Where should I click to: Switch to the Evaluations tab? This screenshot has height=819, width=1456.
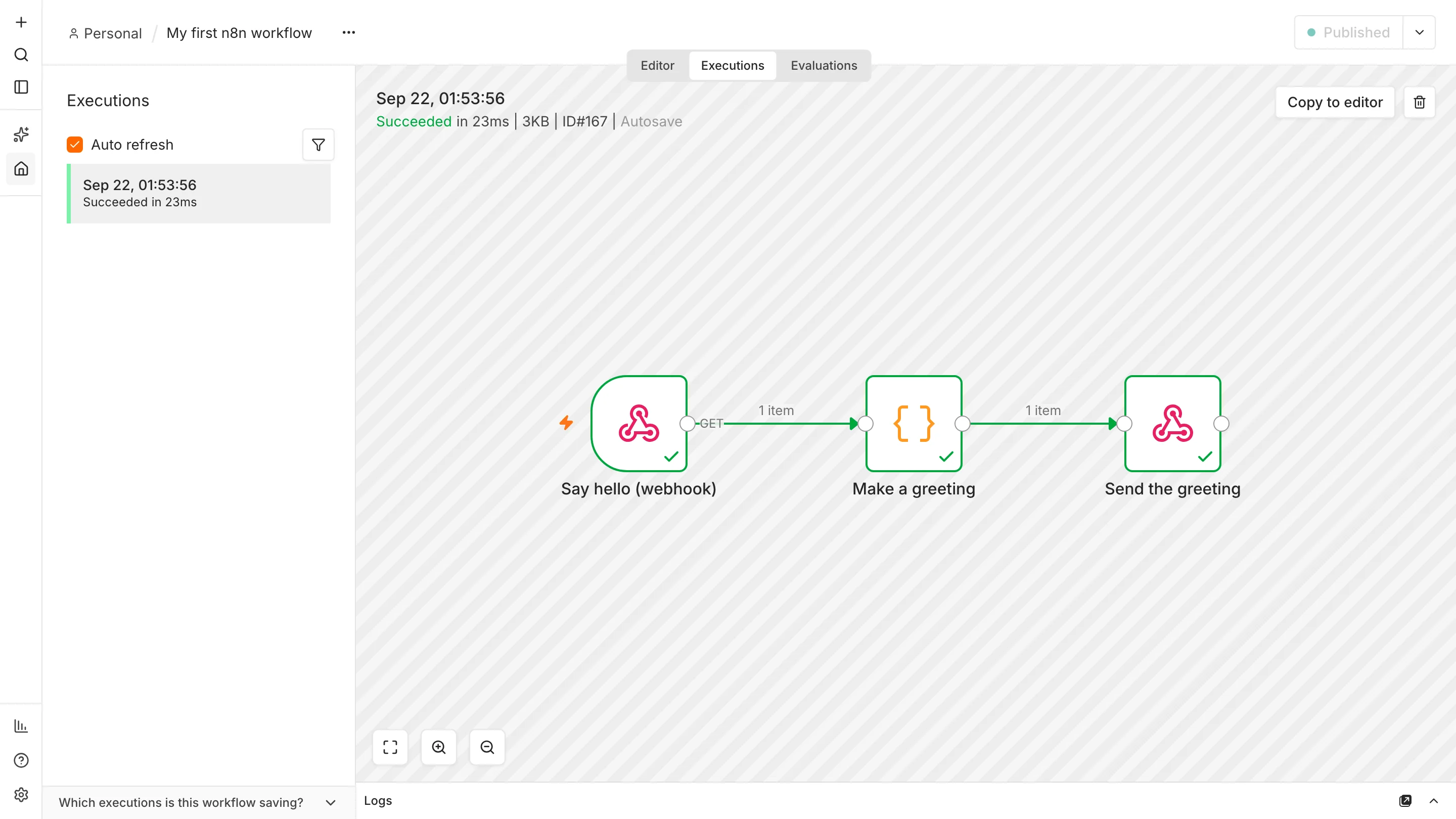(824, 66)
